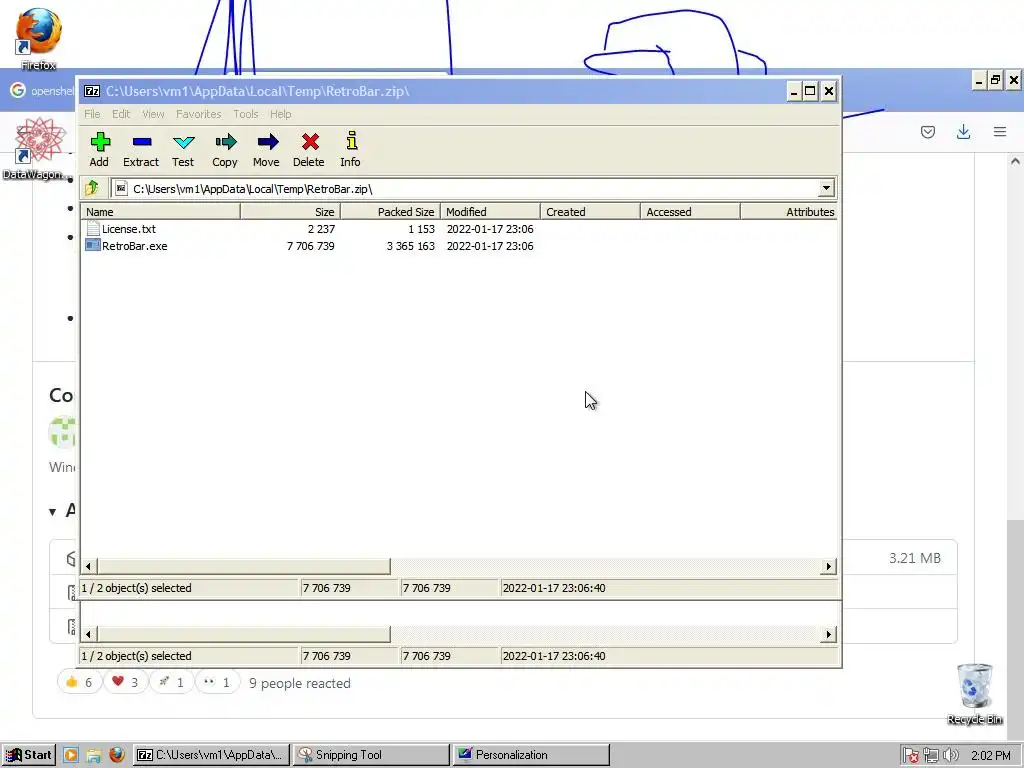Click the Attributes column header

(789, 212)
